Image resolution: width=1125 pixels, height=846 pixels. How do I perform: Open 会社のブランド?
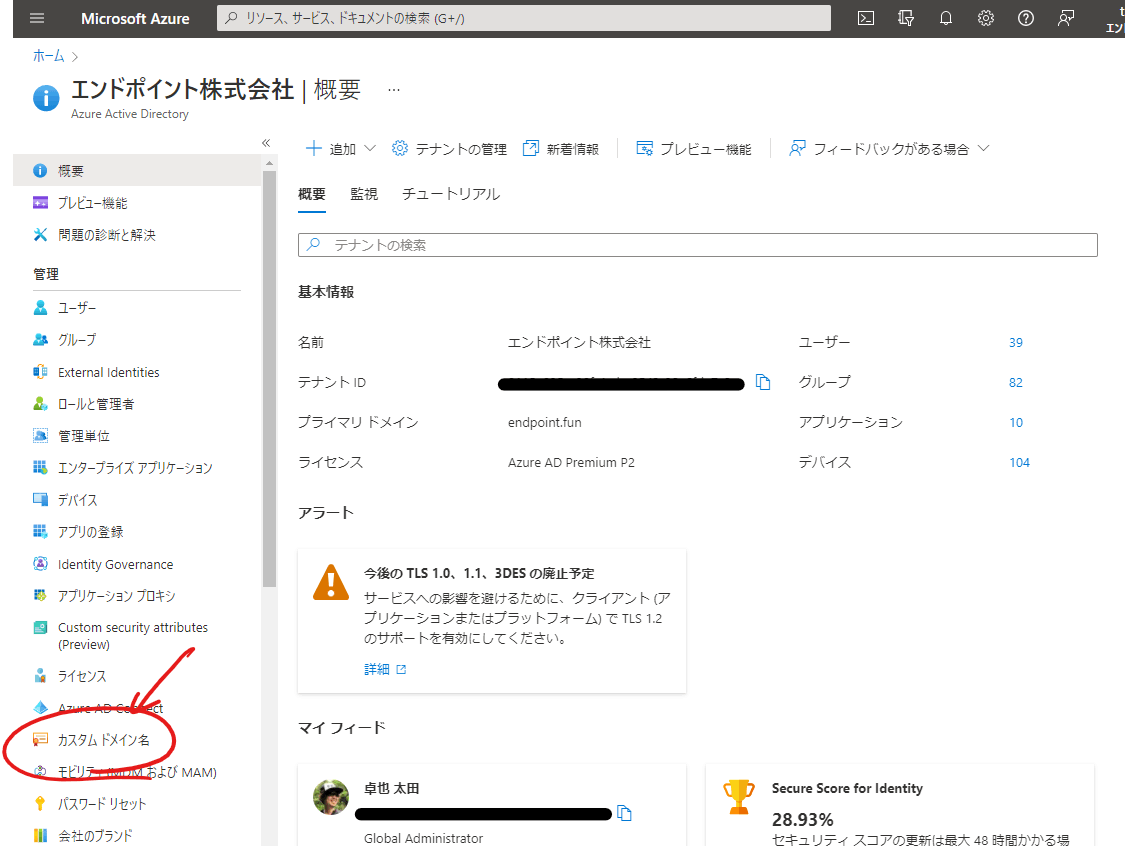click(95, 835)
